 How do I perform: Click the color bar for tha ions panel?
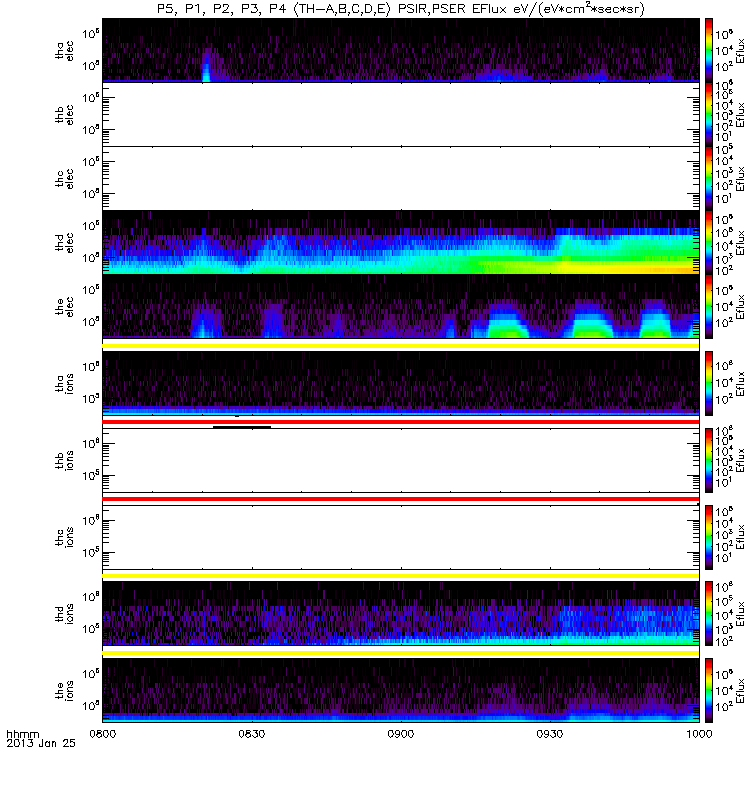709,383
